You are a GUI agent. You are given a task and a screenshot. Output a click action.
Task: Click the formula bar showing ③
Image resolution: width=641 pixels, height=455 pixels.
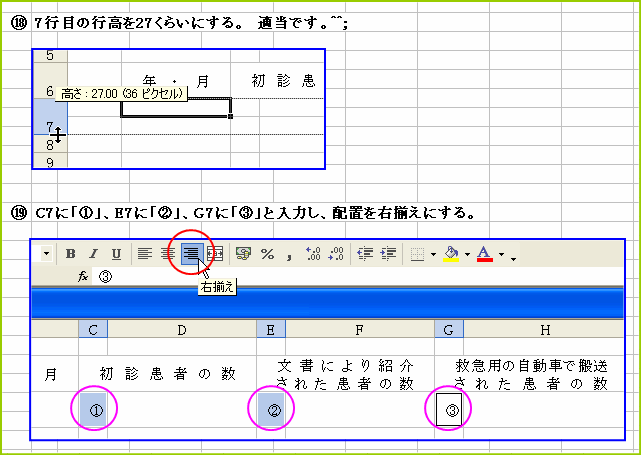357,277
